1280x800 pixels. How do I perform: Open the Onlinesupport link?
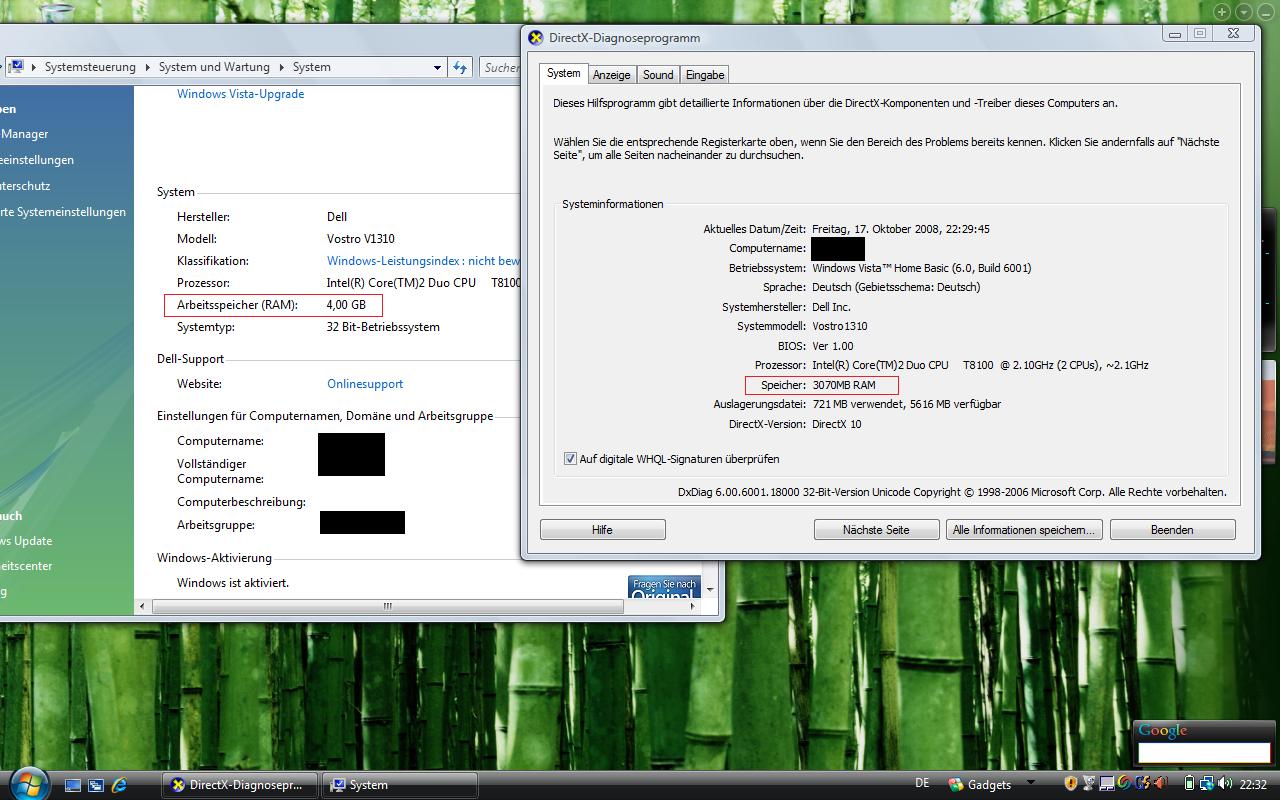pos(365,384)
